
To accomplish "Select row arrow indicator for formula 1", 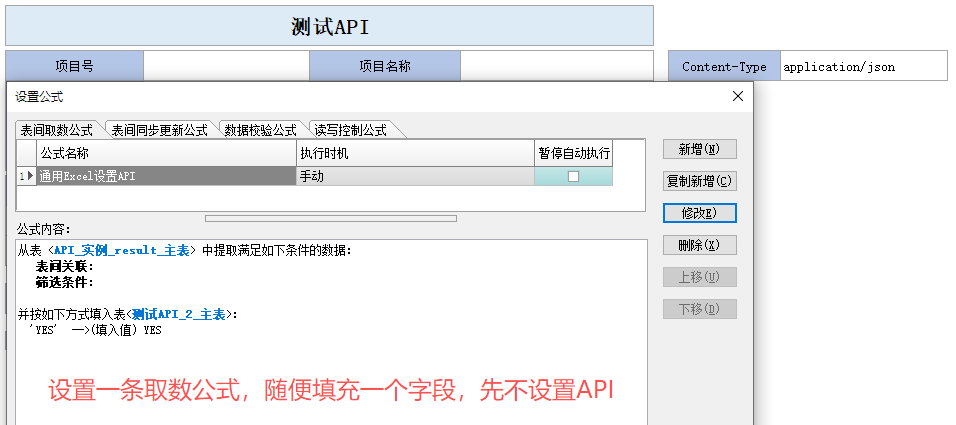I will click(27, 176).
